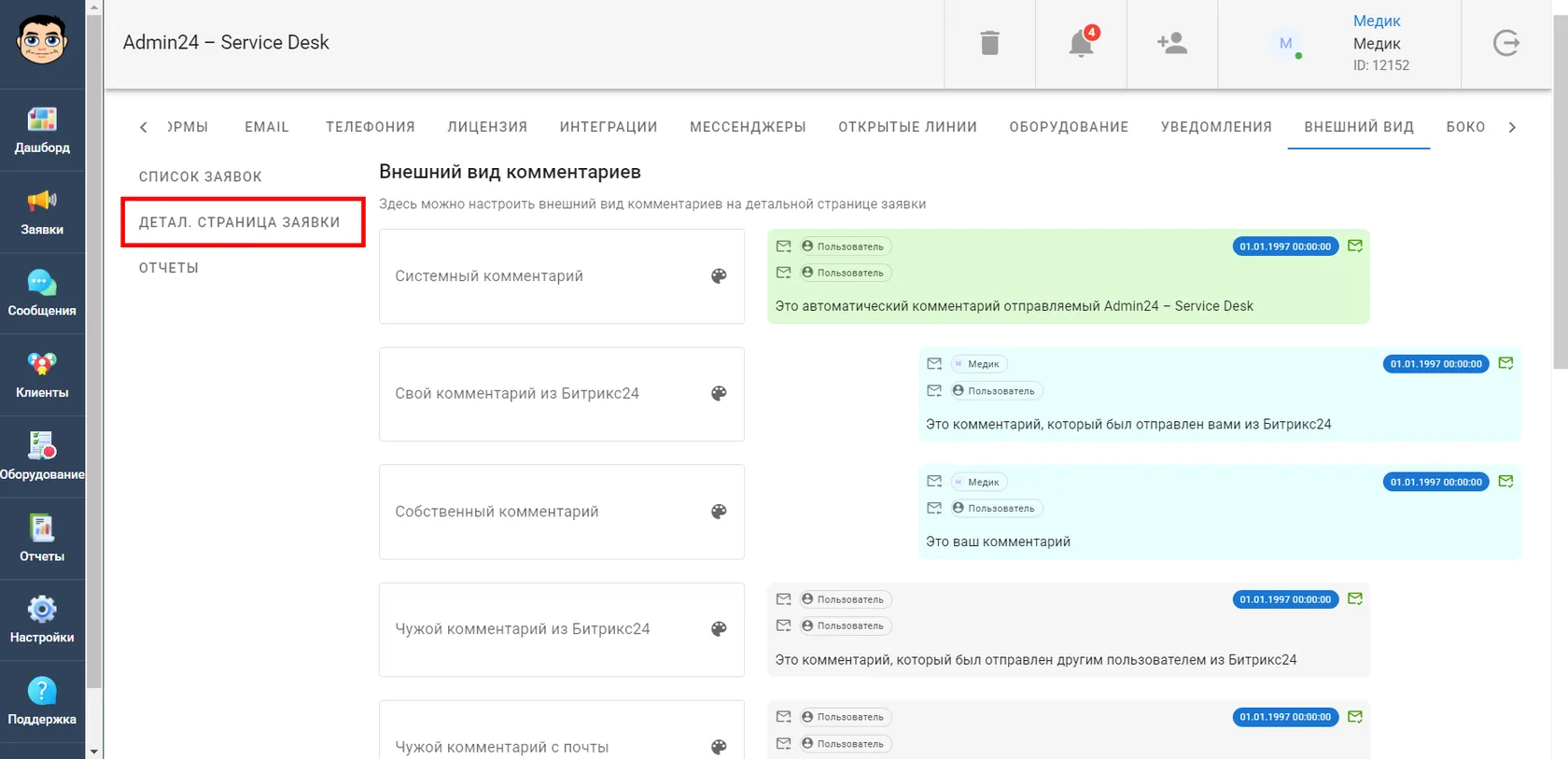
Task: Click the date badge in Это ваш комментарий preview
Action: 1435,482
